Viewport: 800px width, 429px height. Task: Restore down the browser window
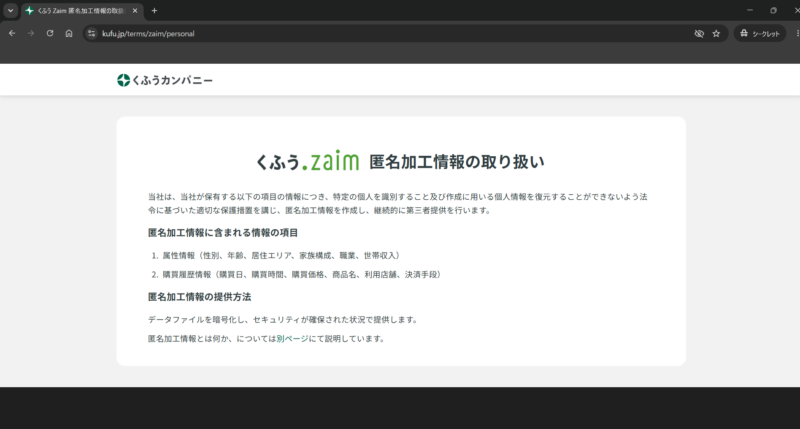pyautogui.click(x=773, y=10)
